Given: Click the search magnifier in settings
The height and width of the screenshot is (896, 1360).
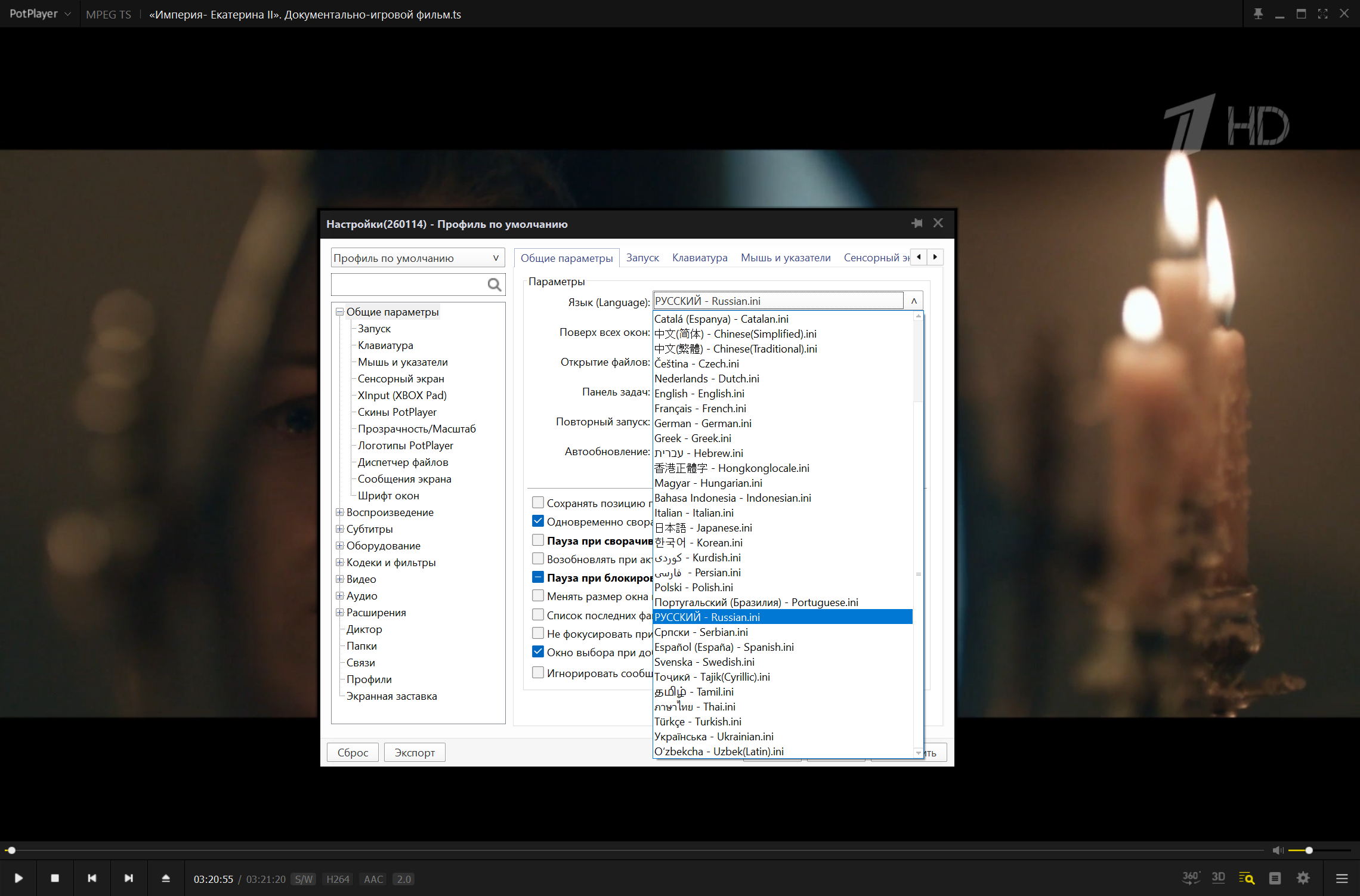Looking at the screenshot, I should tap(494, 285).
